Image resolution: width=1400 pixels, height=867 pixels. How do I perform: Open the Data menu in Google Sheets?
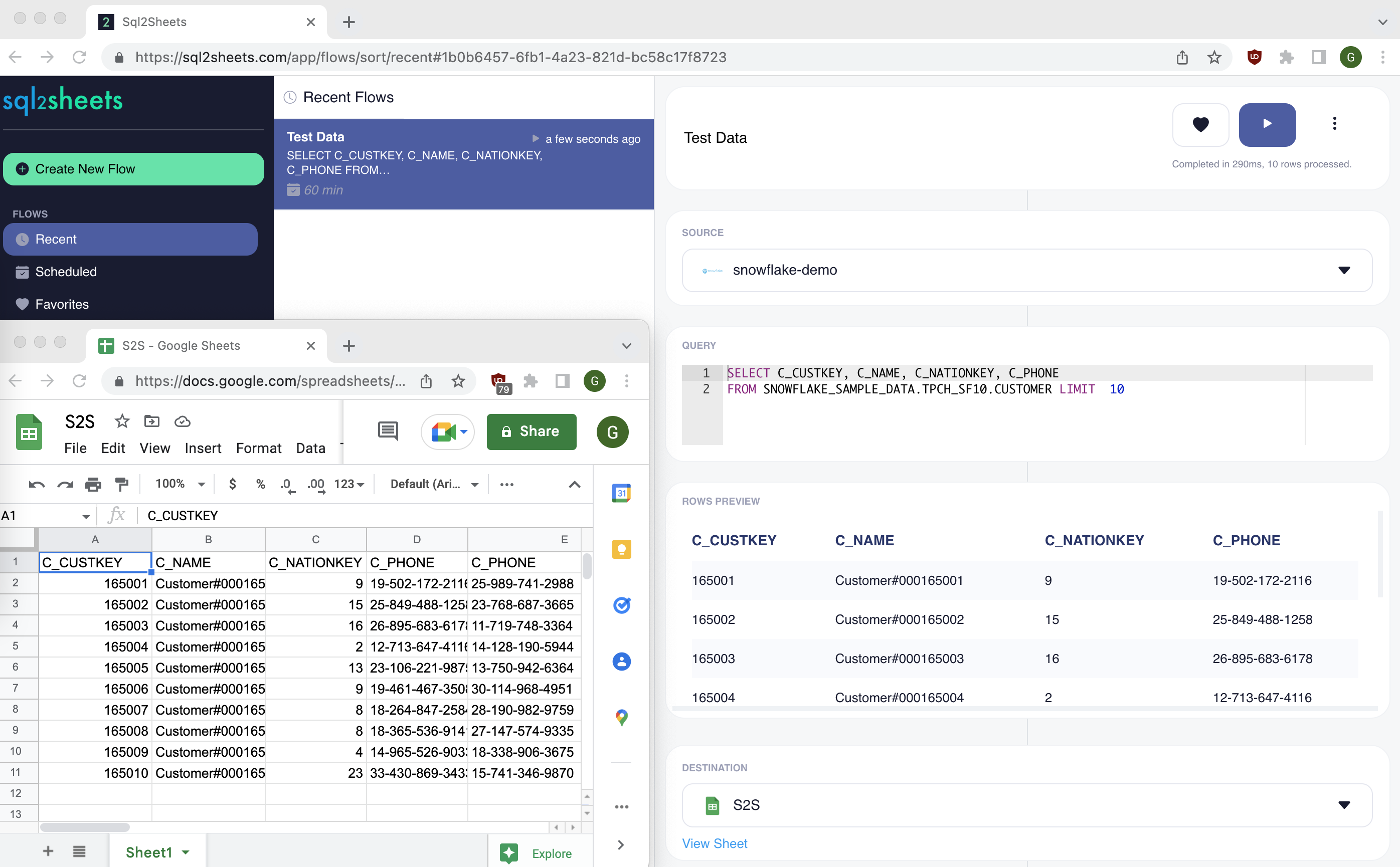(x=311, y=449)
